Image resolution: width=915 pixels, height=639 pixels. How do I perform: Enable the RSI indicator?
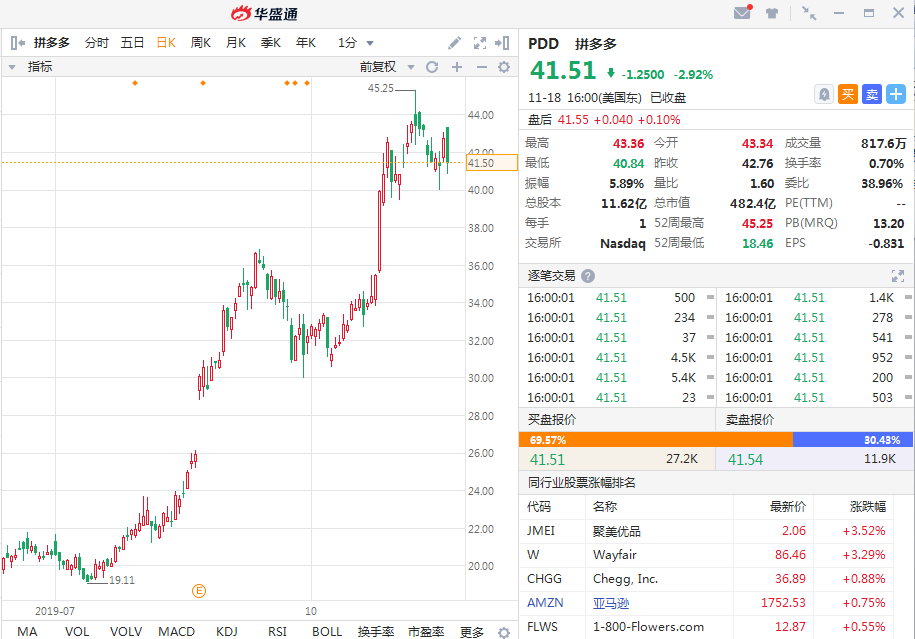pyautogui.click(x=277, y=631)
